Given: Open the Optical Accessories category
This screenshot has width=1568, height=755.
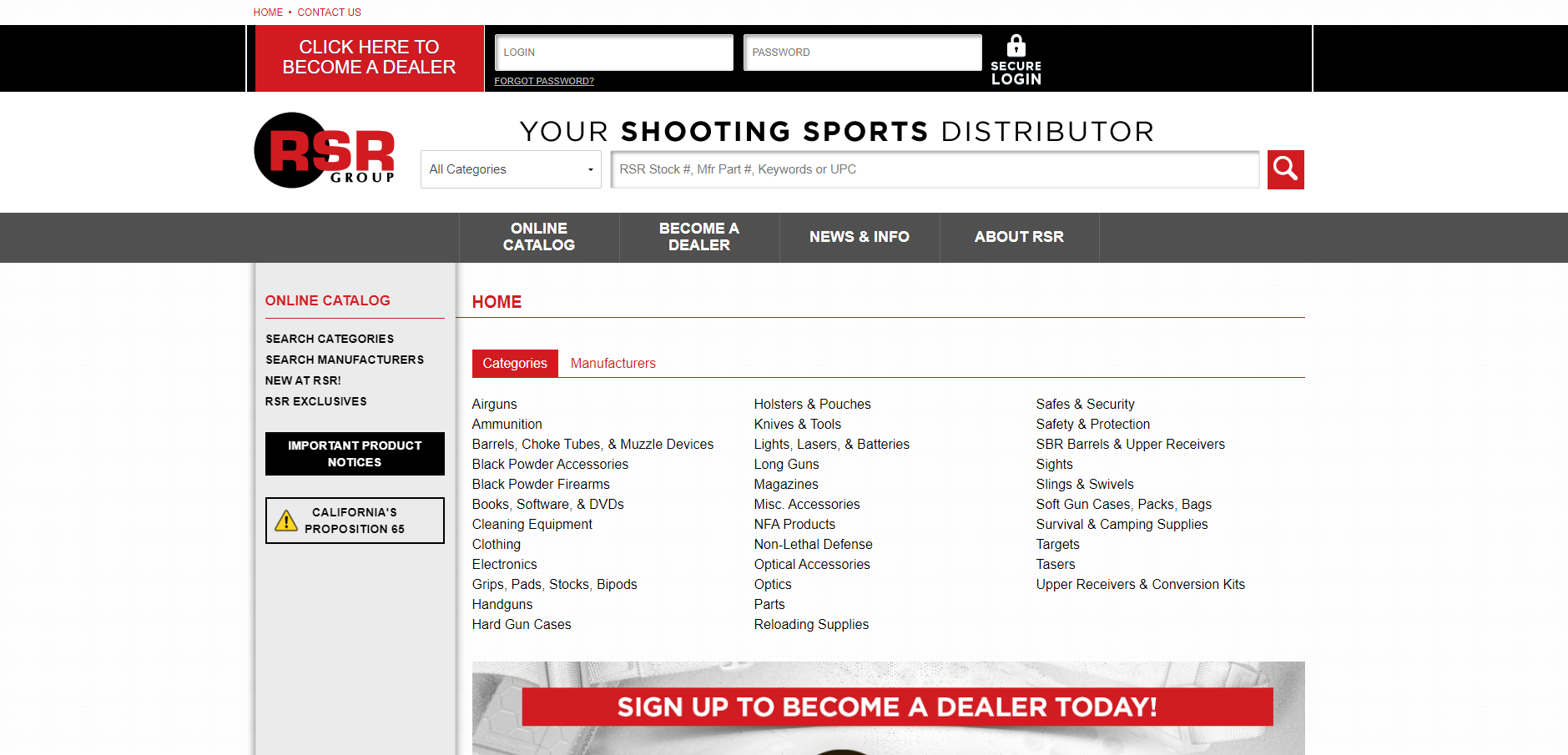Looking at the screenshot, I should (812, 564).
